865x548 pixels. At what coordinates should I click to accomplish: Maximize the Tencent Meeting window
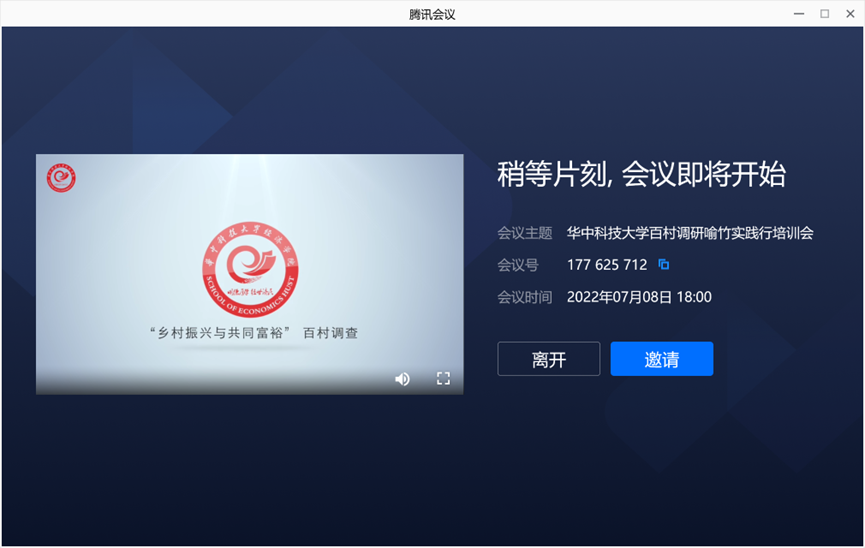(824, 13)
